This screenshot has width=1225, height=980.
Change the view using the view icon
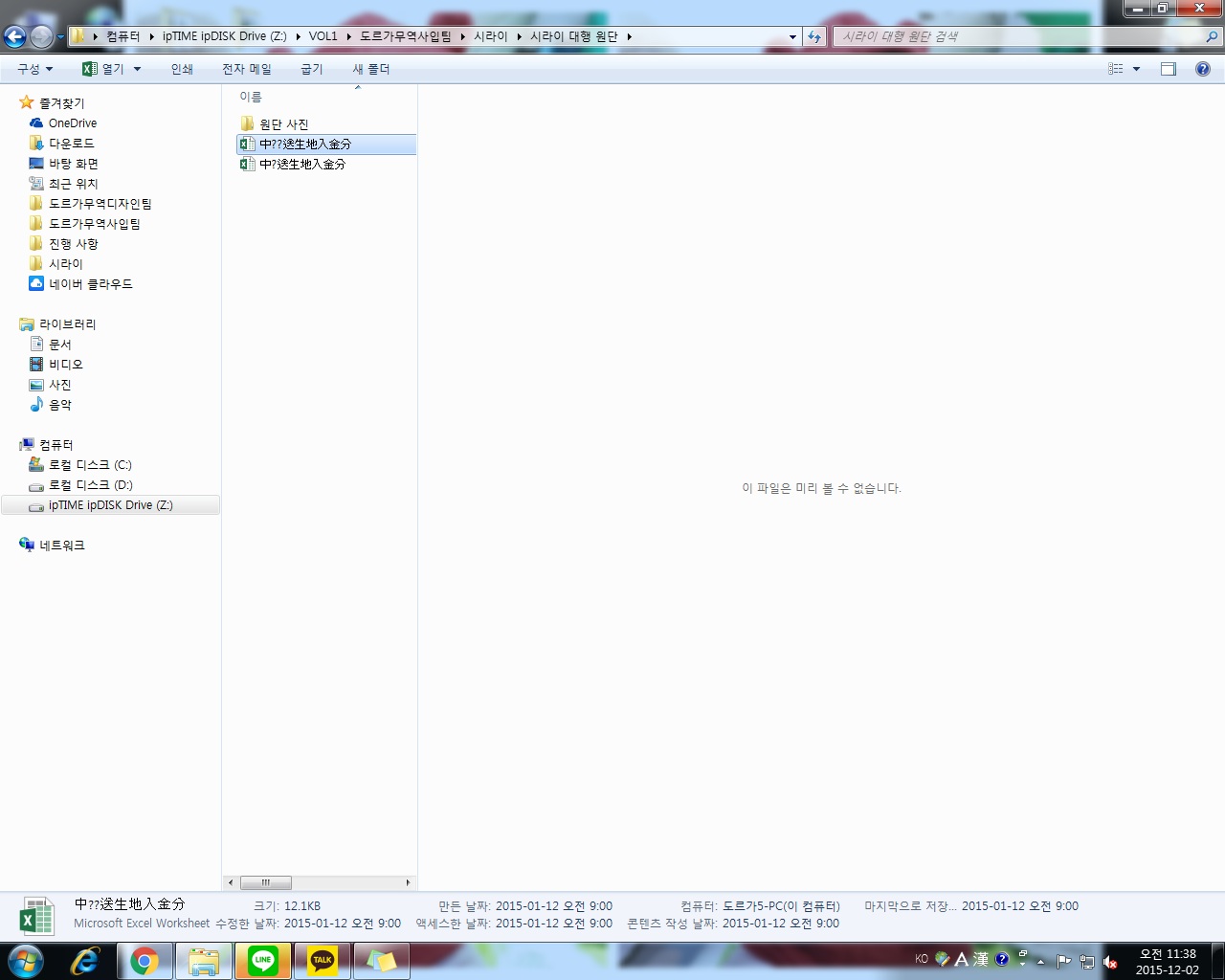pyautogui.click(x=1115, y=69)
